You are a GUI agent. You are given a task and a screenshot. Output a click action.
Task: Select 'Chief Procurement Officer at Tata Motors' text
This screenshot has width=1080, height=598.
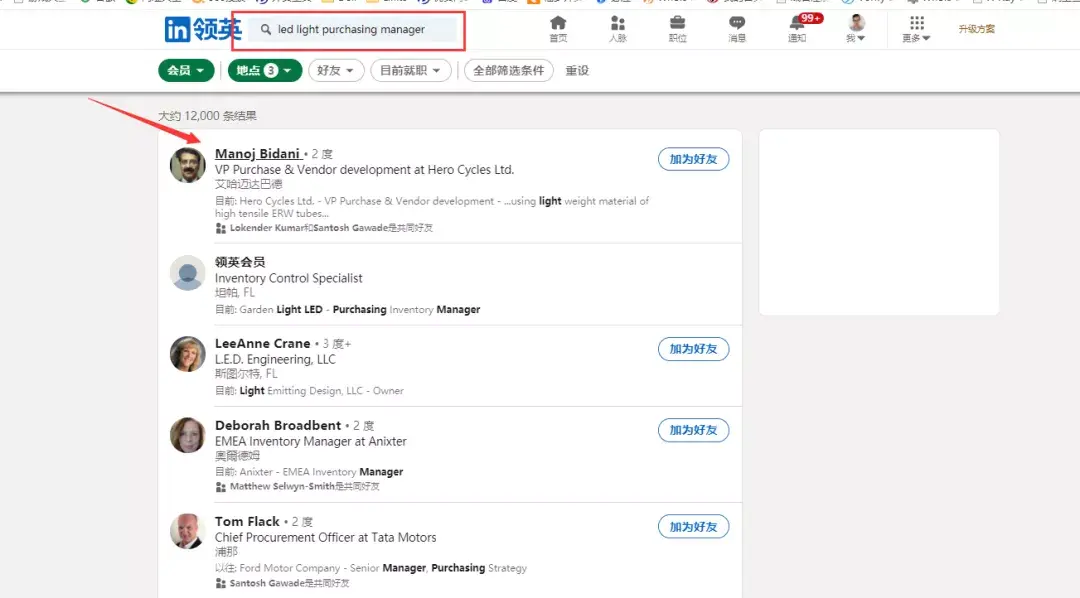pos(326,537)
